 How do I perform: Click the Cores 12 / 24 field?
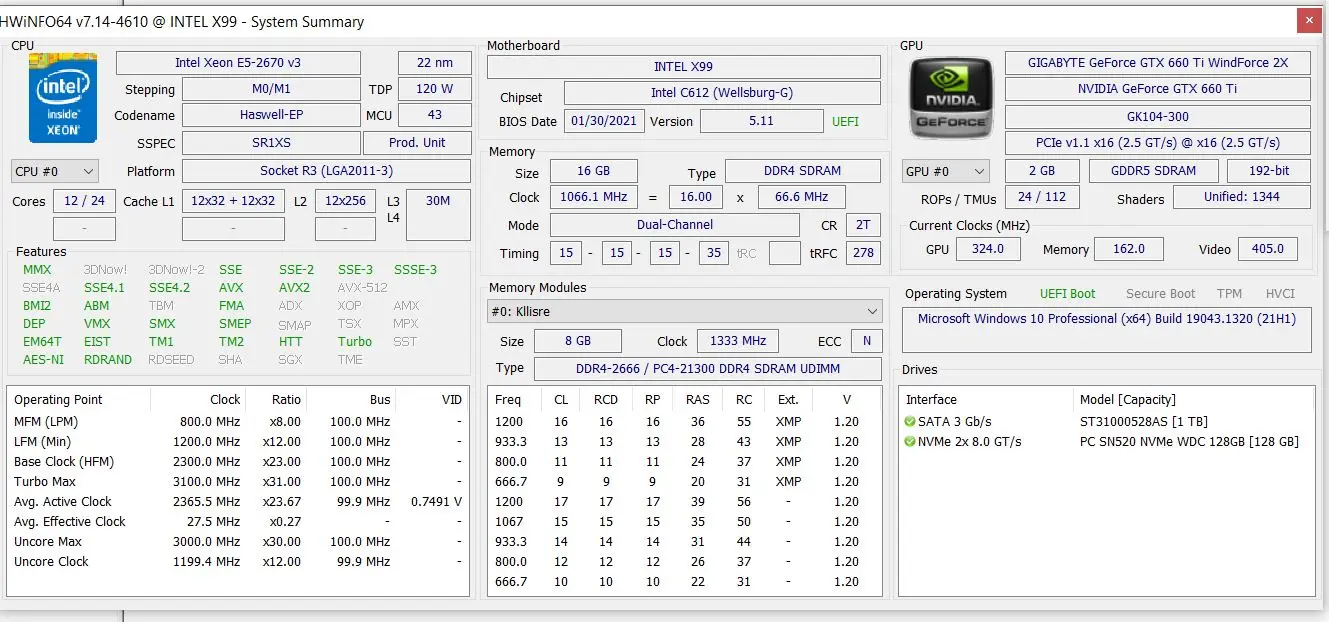(84, 201)
